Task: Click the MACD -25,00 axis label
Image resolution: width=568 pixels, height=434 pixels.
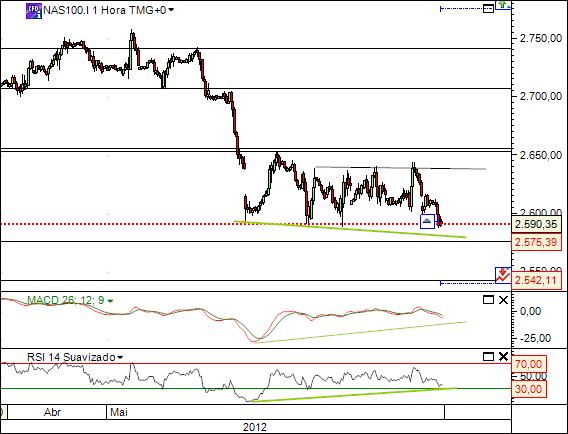Action: (x=536, y=338)
